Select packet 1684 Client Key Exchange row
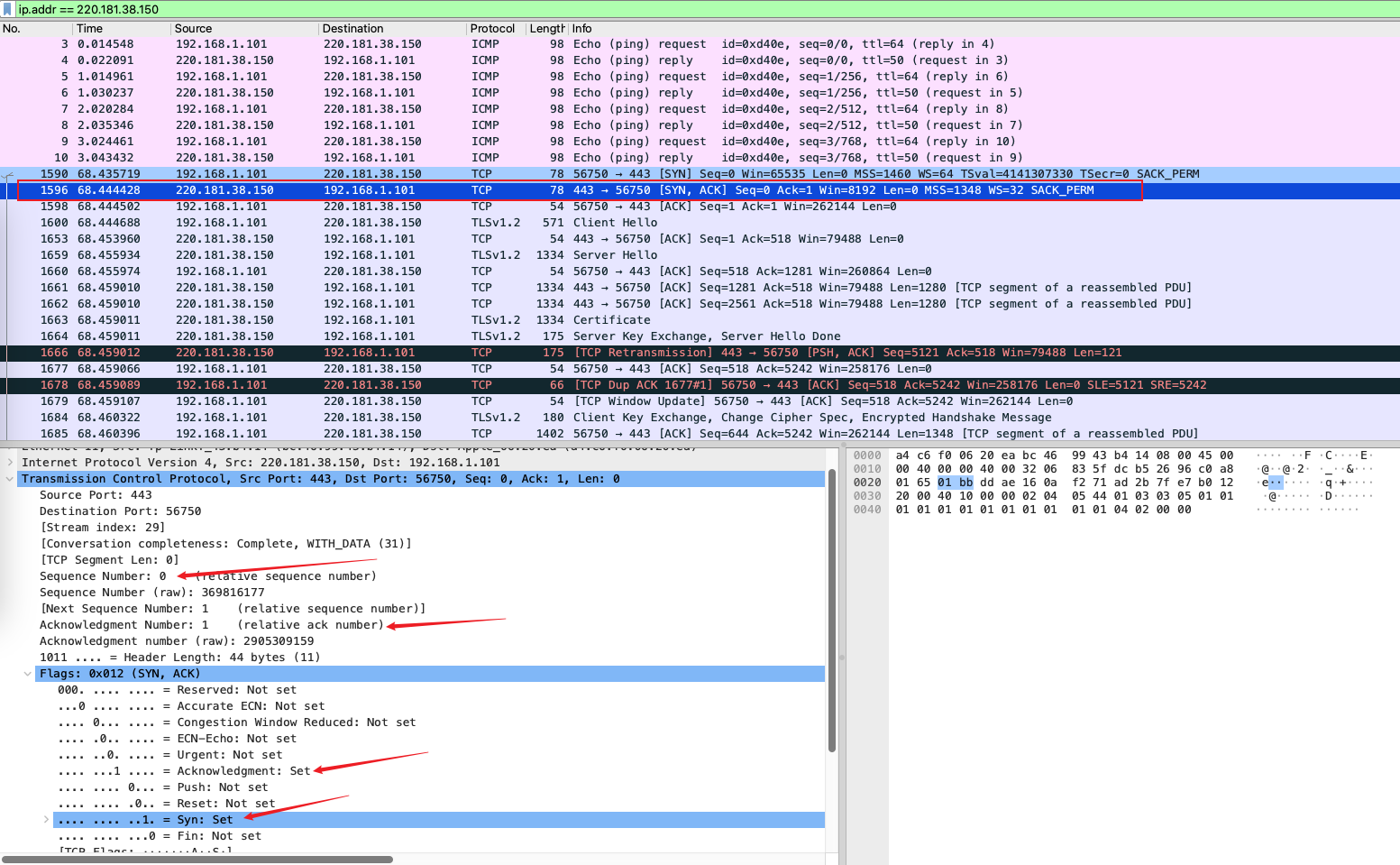The height and width of the screenshot is (865, 1400). [700, 418]
